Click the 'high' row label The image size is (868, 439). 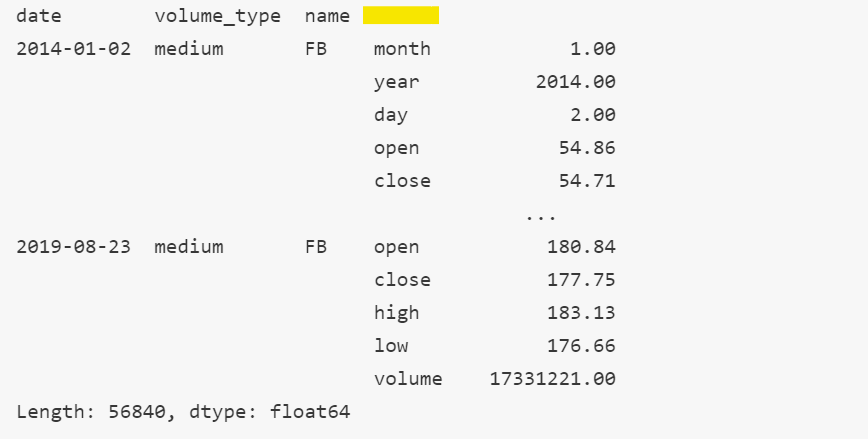click(396, 313)
